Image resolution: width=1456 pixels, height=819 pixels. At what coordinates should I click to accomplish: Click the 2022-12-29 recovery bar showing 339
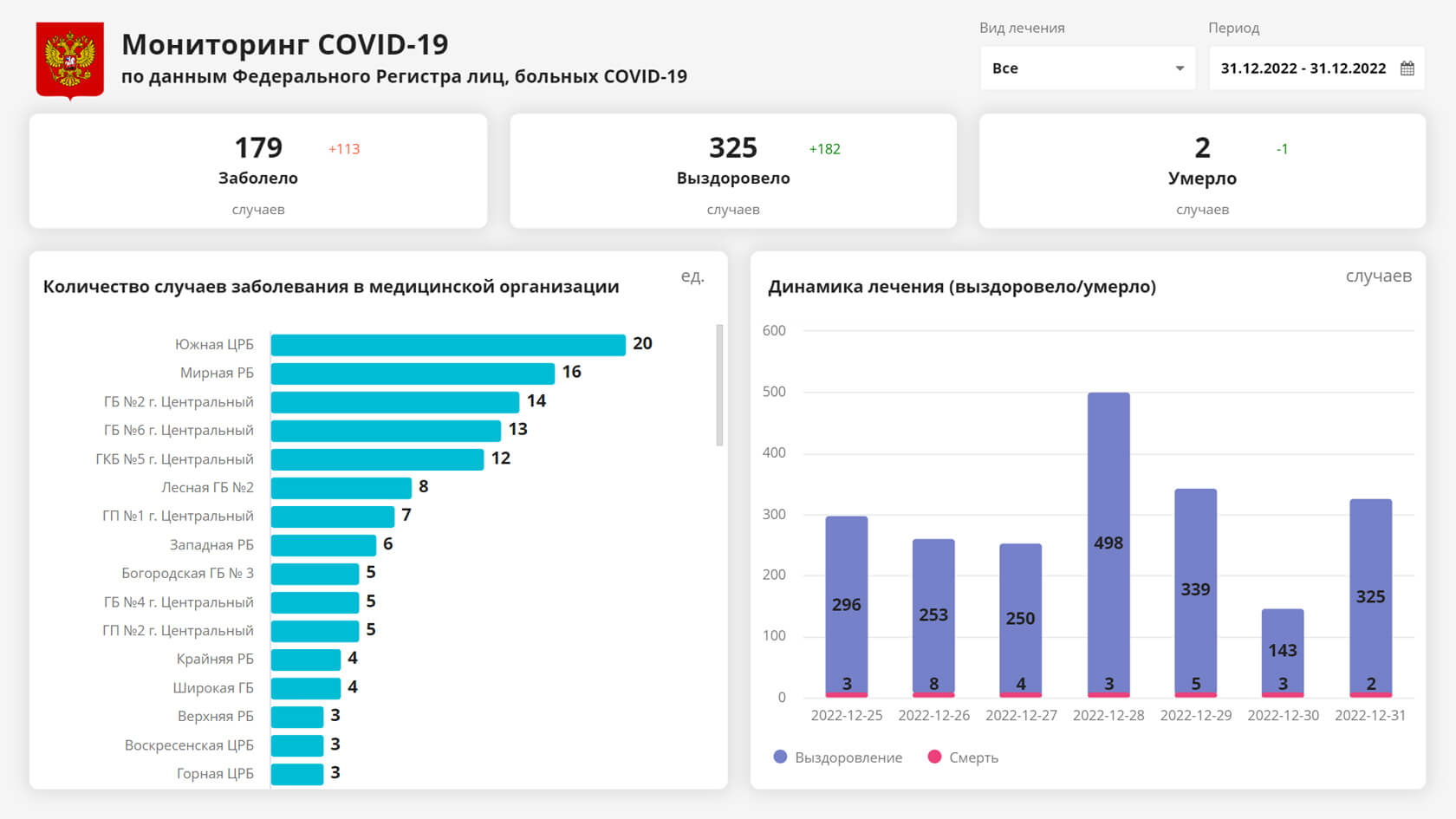point(1196,590)
